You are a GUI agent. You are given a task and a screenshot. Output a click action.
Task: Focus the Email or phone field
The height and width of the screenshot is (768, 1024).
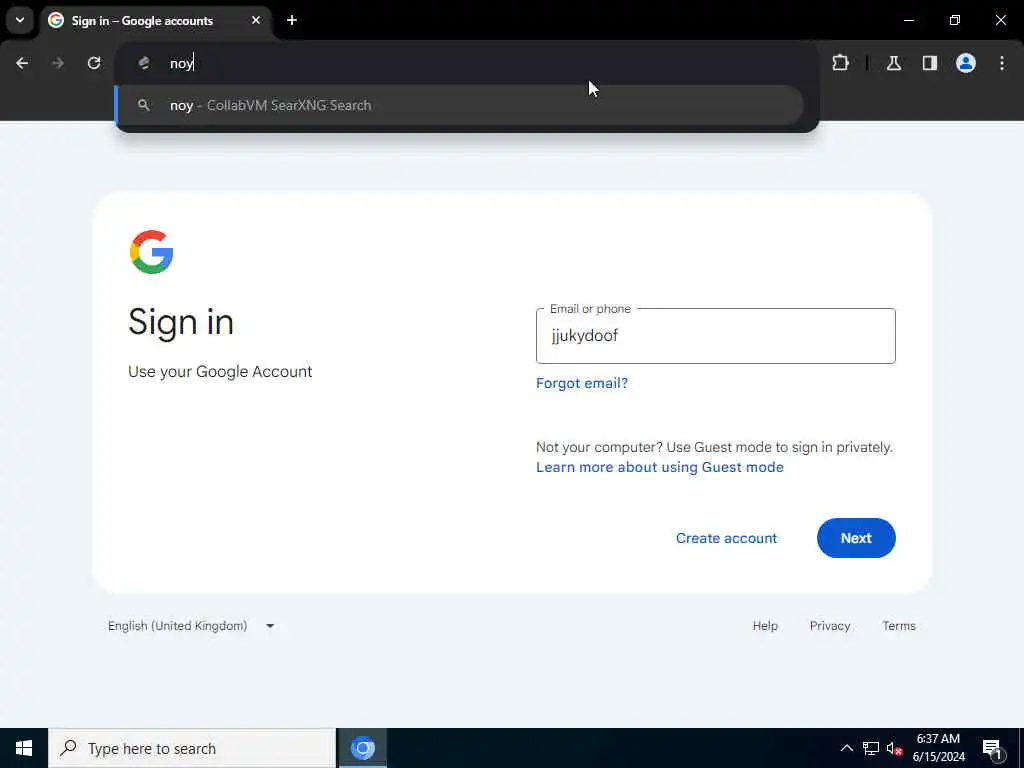pyautogui.click(x=716, y=336)
